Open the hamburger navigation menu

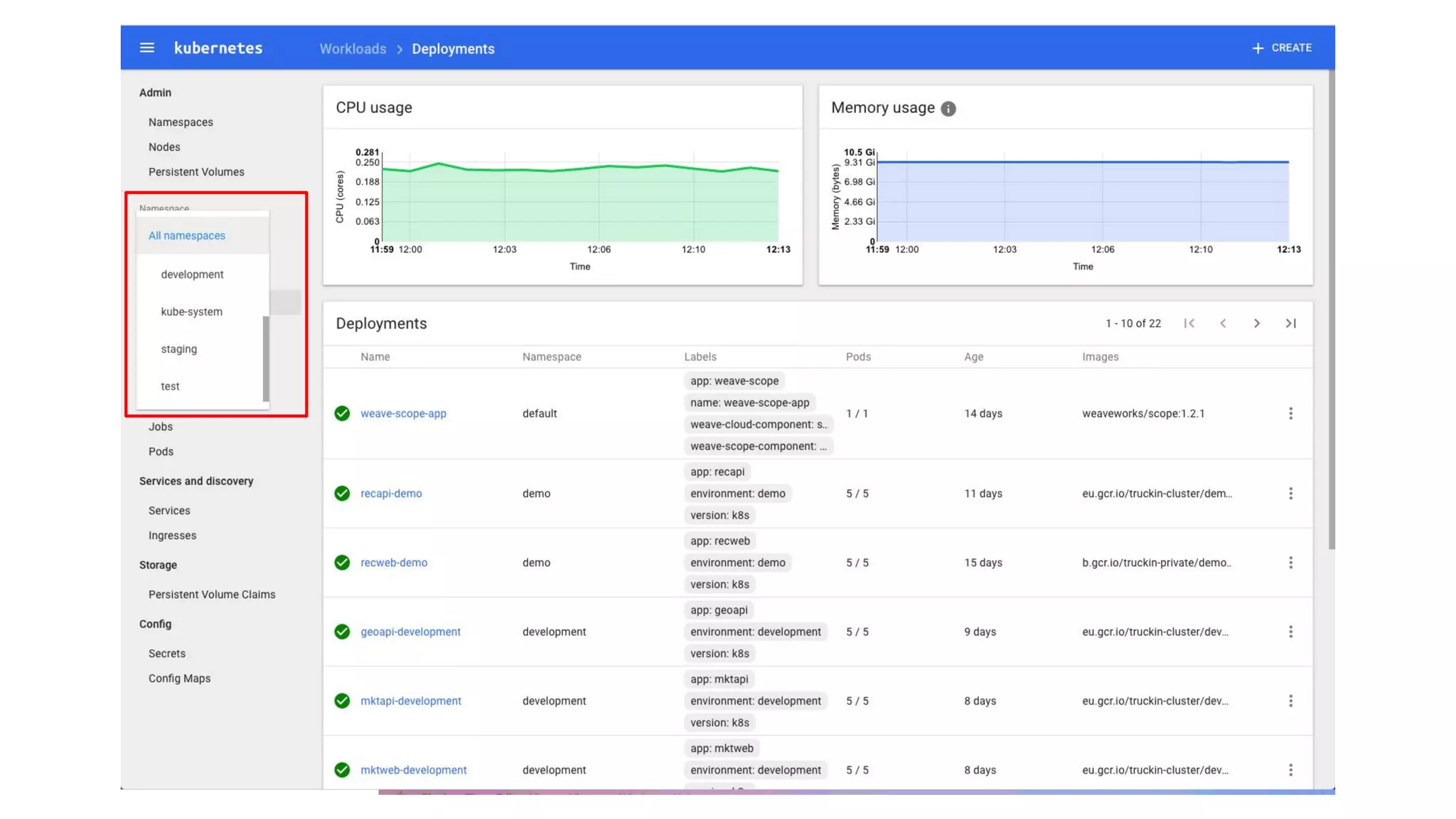pos(146,48)
